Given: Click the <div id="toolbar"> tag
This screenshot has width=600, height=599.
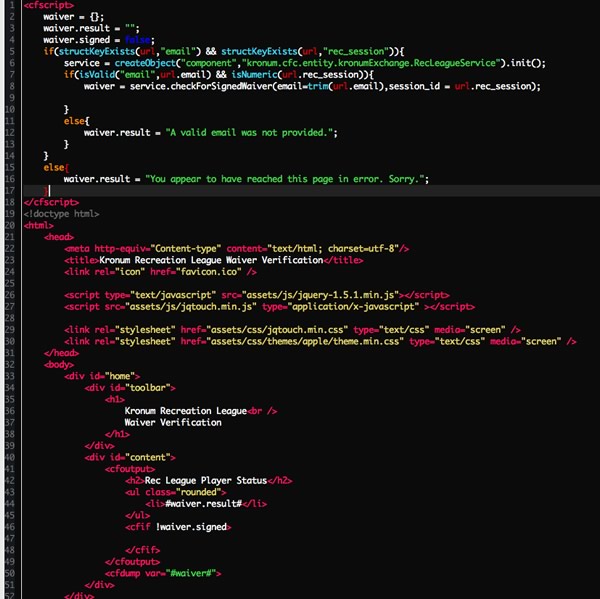Looking at the screenshot, I should pos(130,388).
